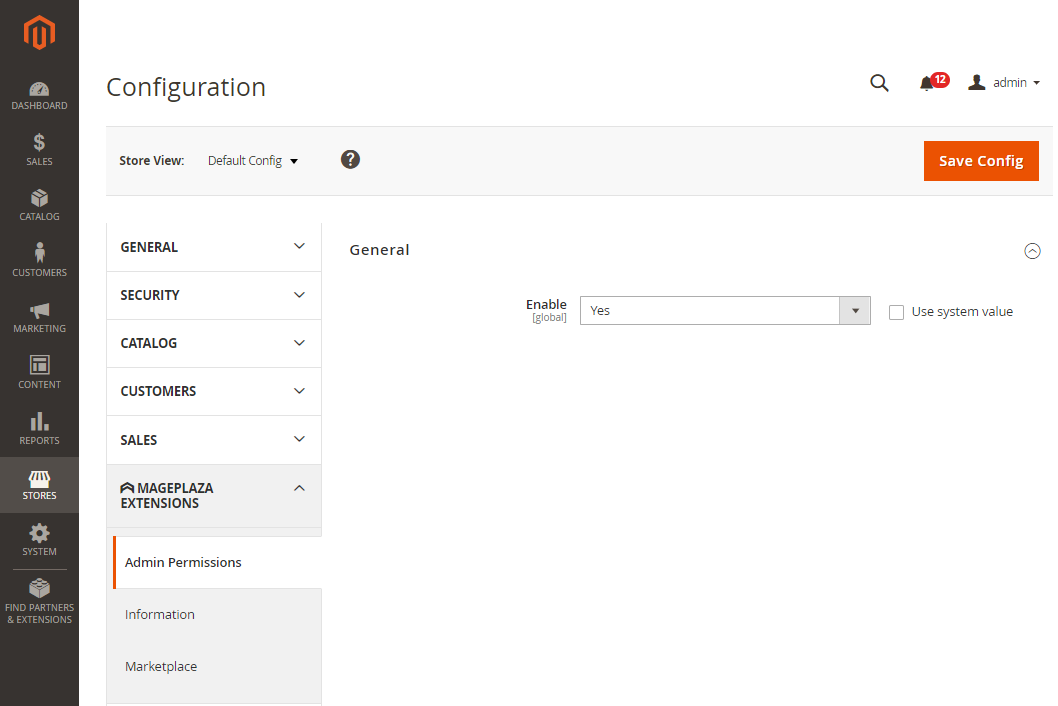This screenshot has height=706, width=1058.
Task: Enable the Use system value checkbox
Action: pyautogui.click(x=896, y=312)
